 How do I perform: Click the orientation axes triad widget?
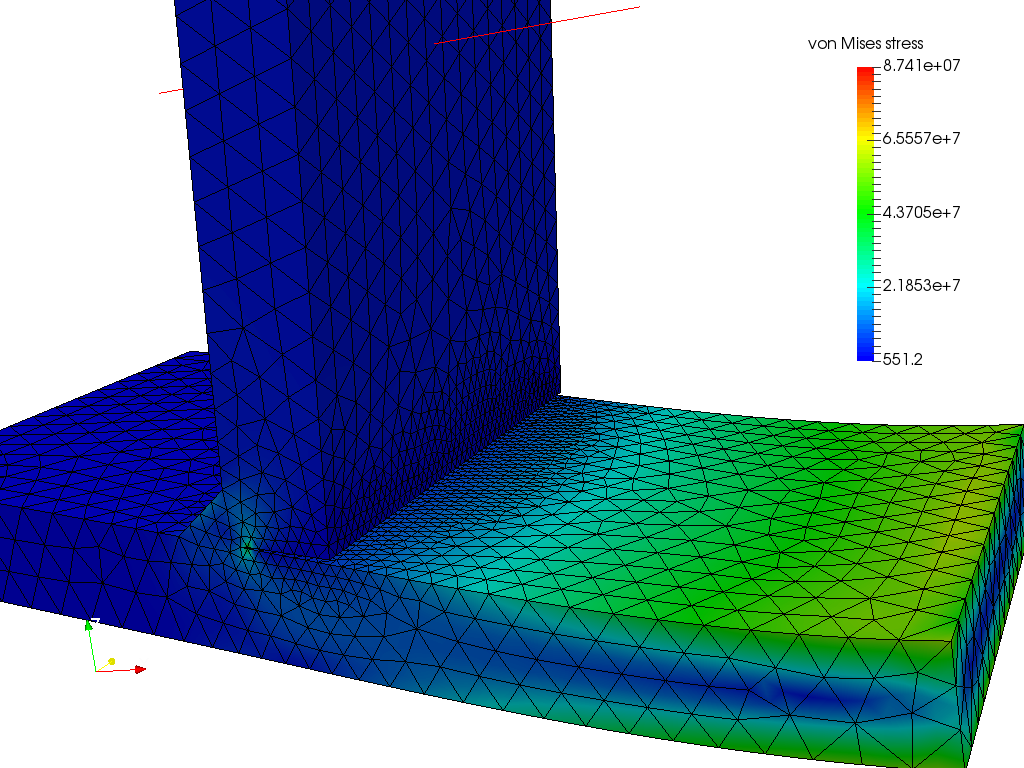click(115, 645)
